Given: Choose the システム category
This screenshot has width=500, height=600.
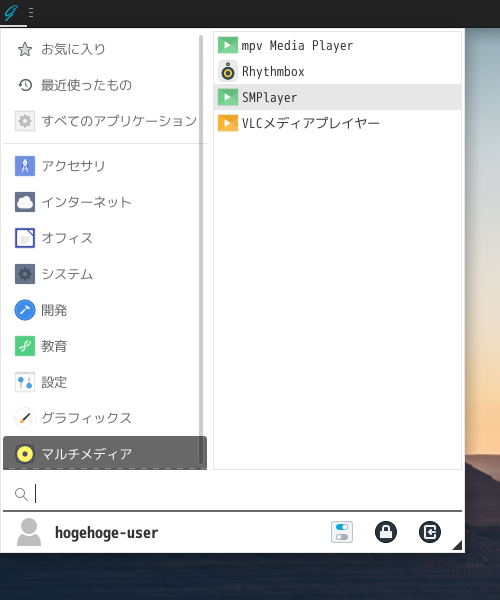Looking at the screenshot, I should [x=101, y=274].
